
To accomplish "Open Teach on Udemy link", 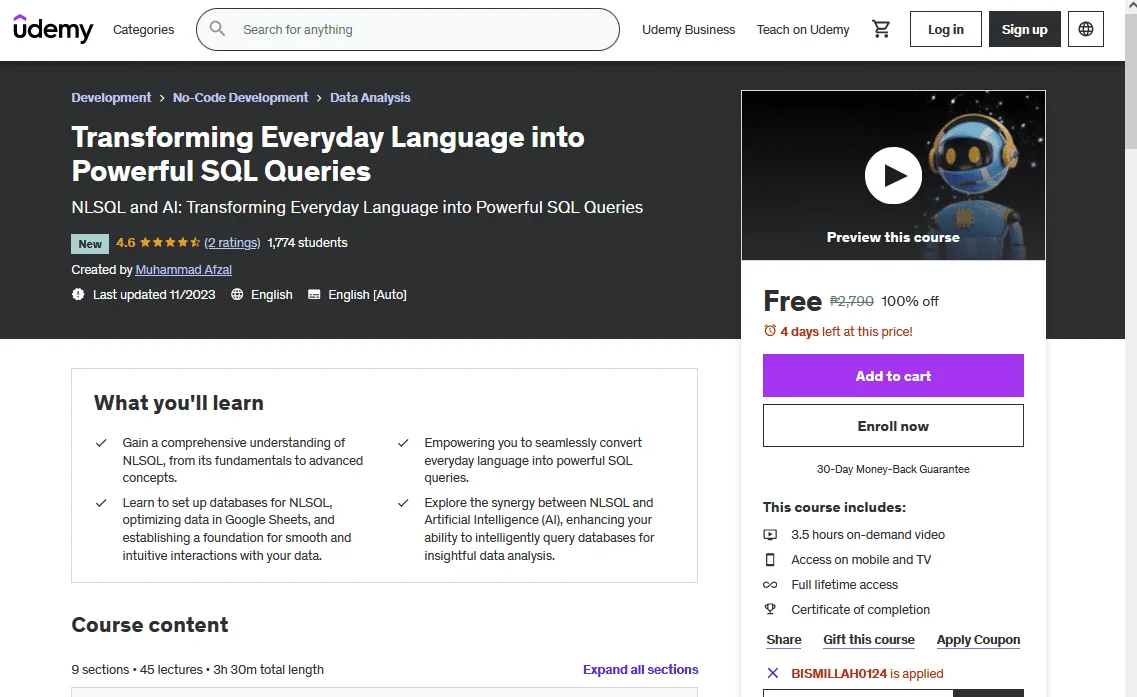I will (x=803, y=30).
